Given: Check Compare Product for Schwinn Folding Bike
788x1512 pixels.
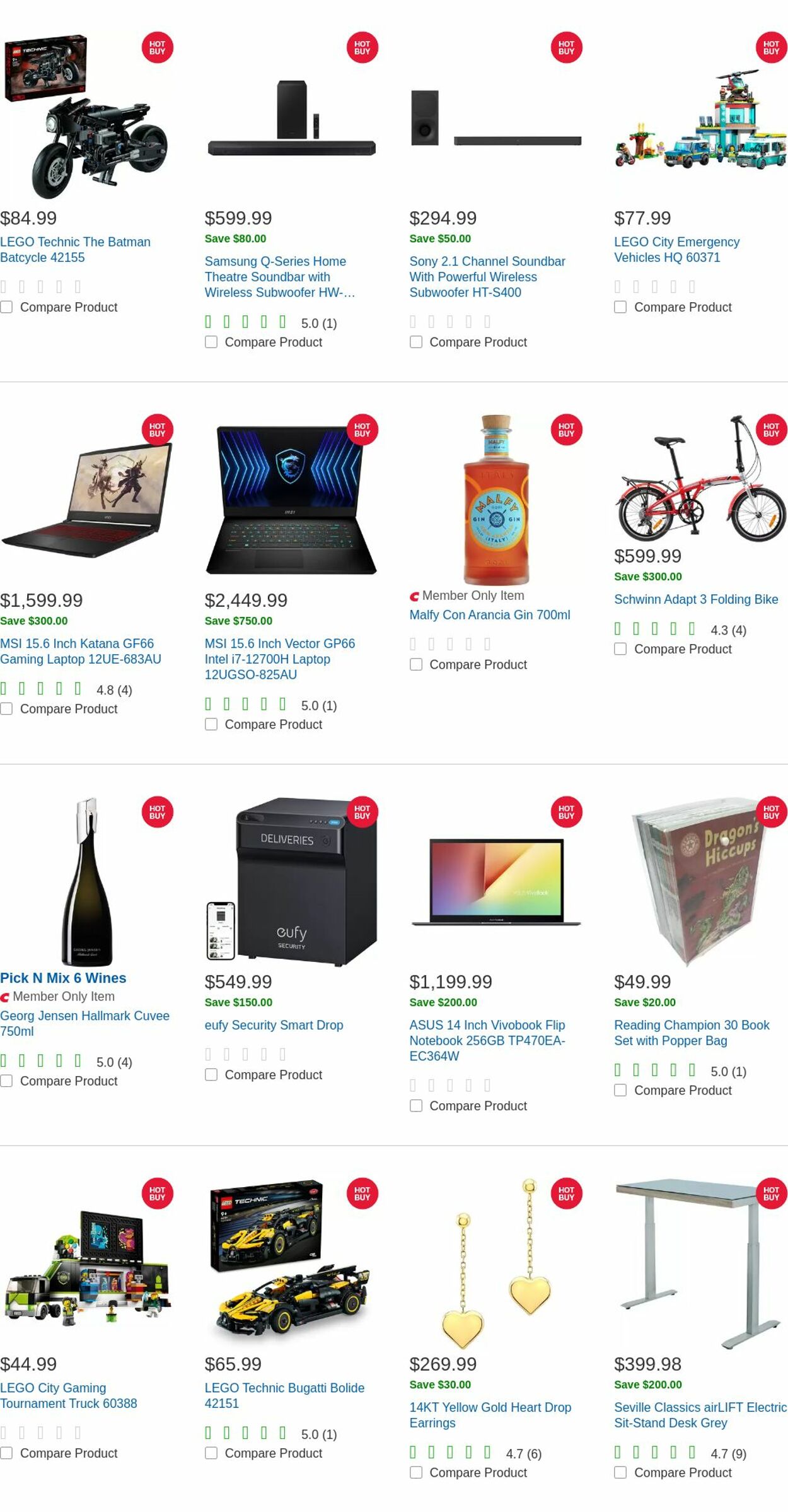Looking at the screenshot, I should pos(620,649).
